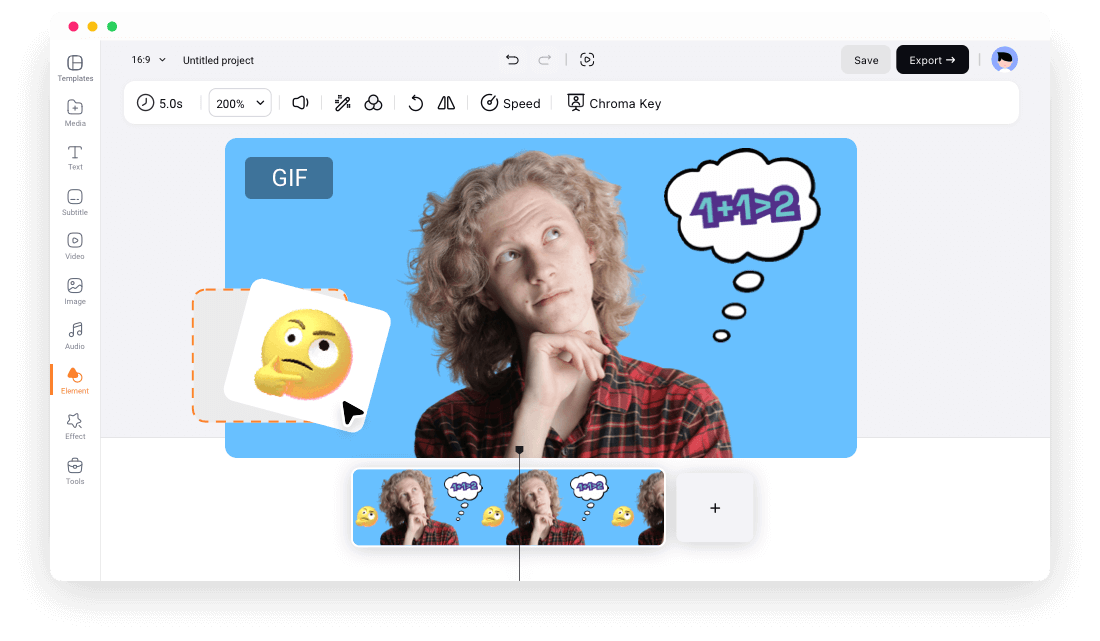The height and width of the screenshot is (641, 1100).
Task: Select the Element tab in sidebar
Action: click(x=75, y=381)
